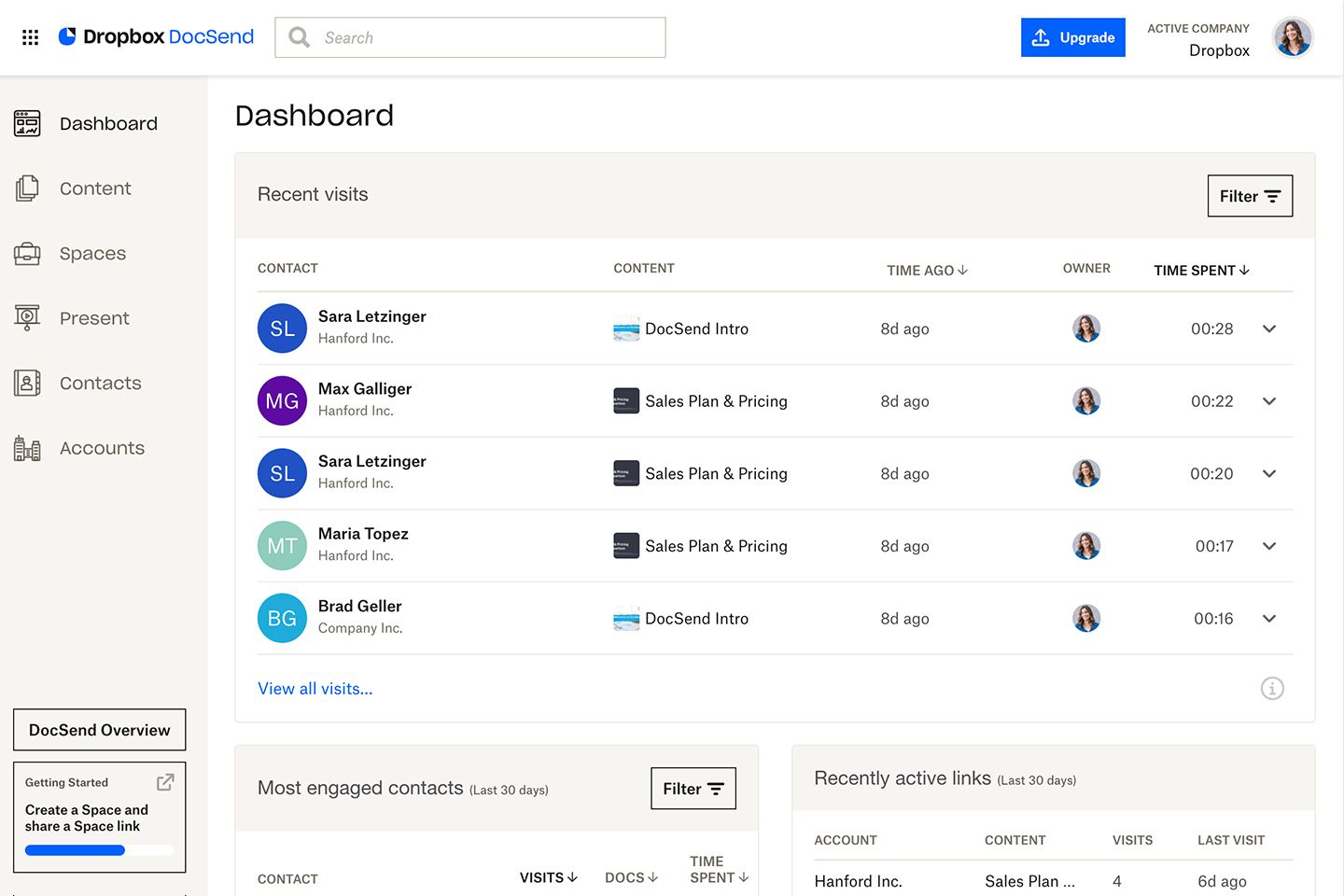Click the View all visits link
Viewport: 1344px width, 896px height.
[x=315, y=689]
